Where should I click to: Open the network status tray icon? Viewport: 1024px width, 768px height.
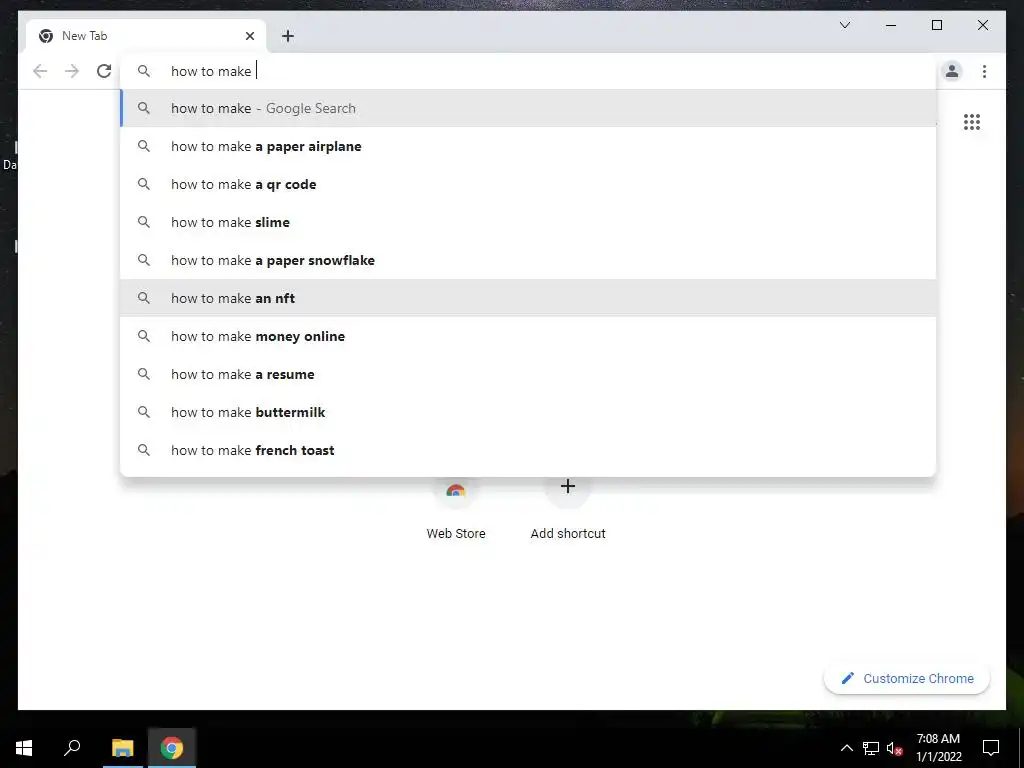pyautogui.click(x=871, y=748)
